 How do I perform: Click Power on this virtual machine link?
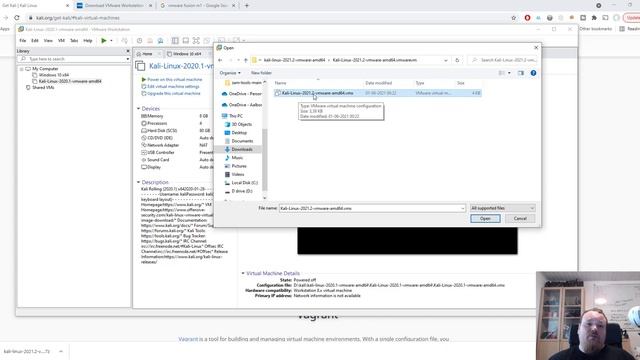(x=175, y=80)
